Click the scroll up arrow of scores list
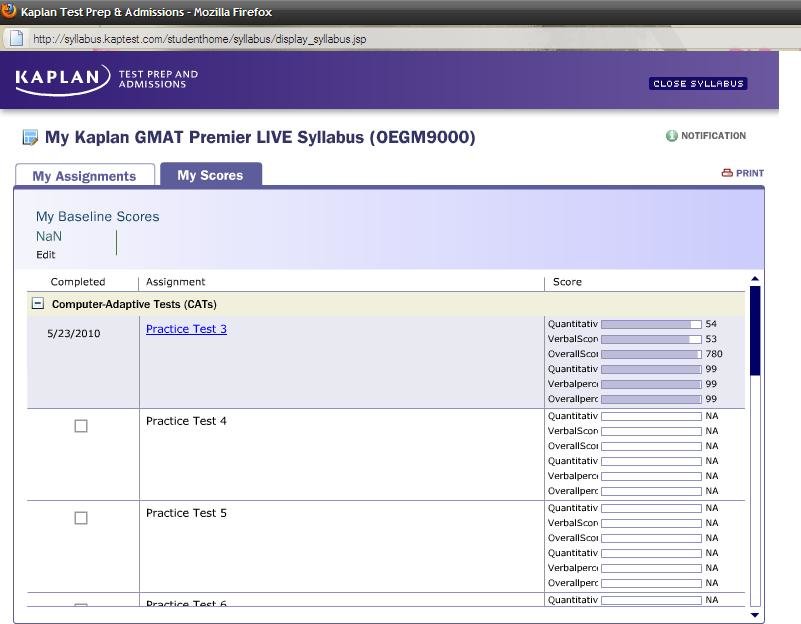Viewport: 801px width, 624px height. 755,279
